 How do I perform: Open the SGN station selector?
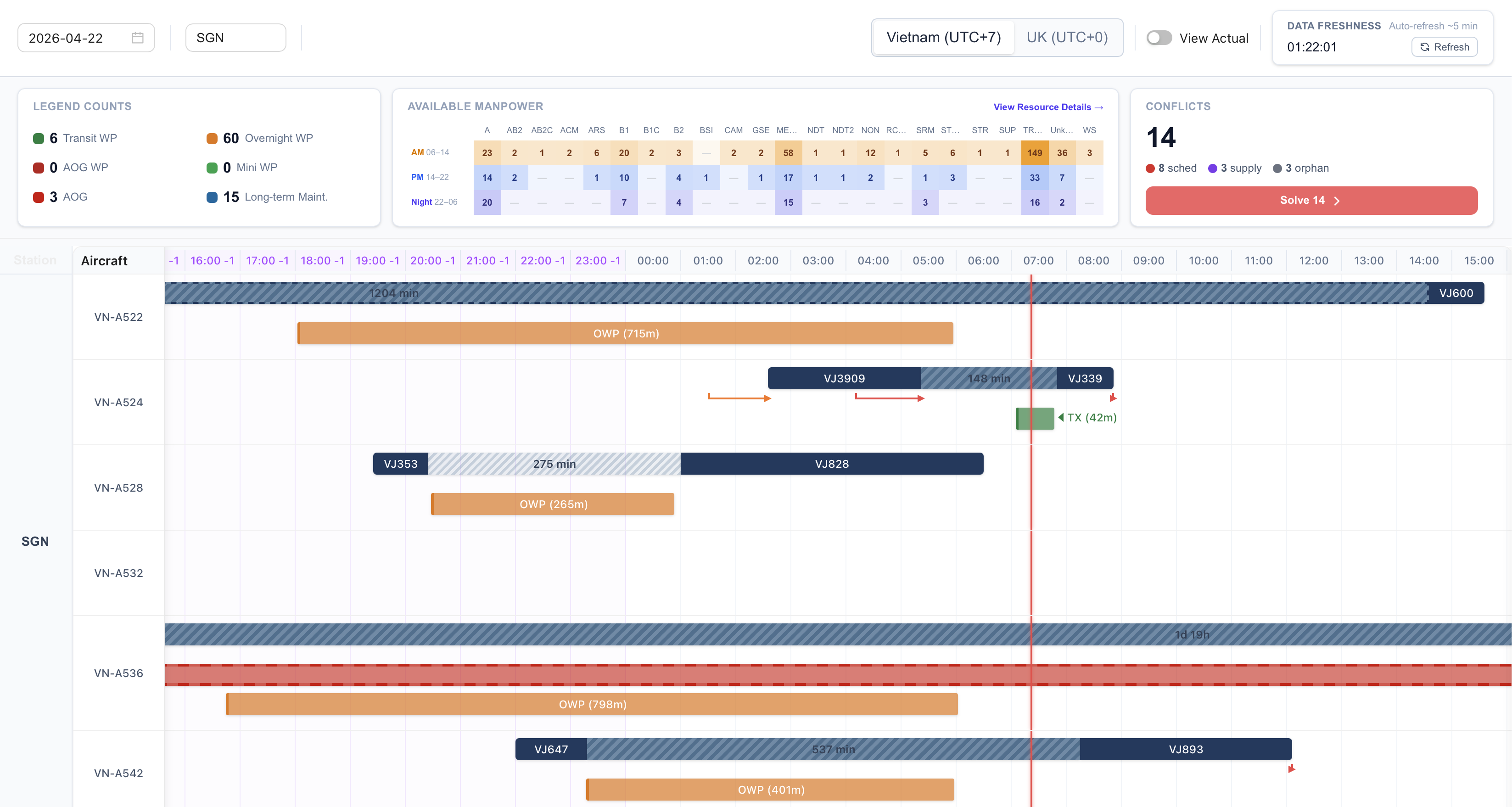point(235,37)
